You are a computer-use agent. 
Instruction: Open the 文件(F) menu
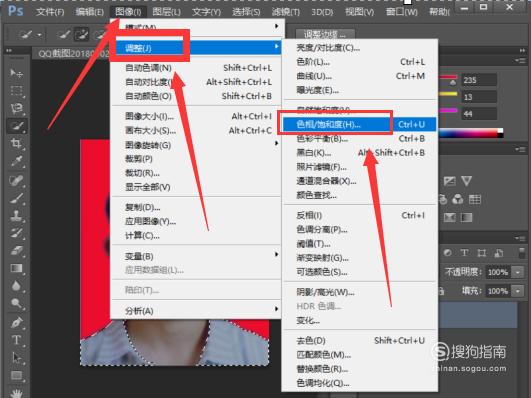coord(50,12)
